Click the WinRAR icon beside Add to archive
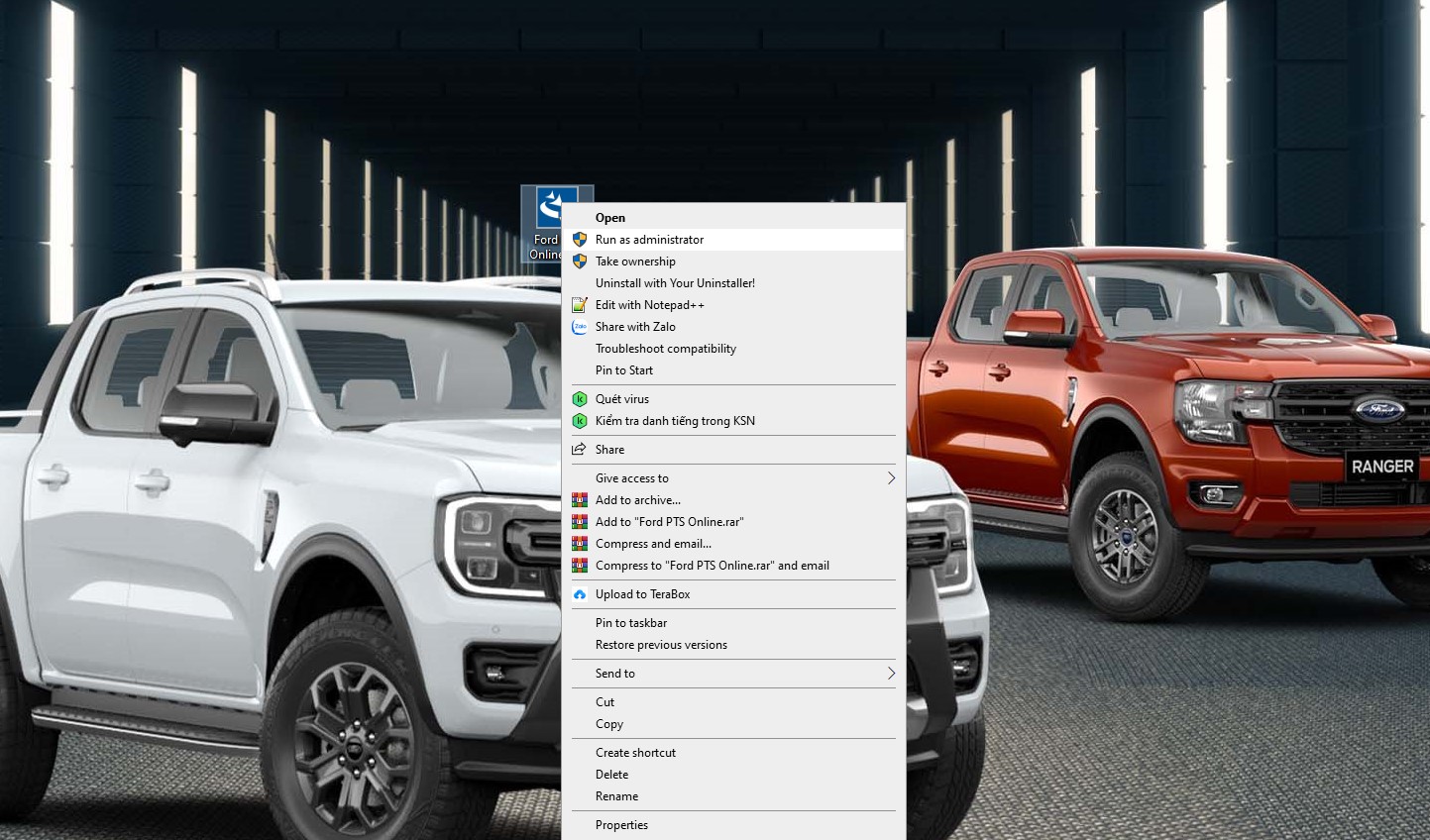Viewport: 1430px width, 840px height. point(580,500)
